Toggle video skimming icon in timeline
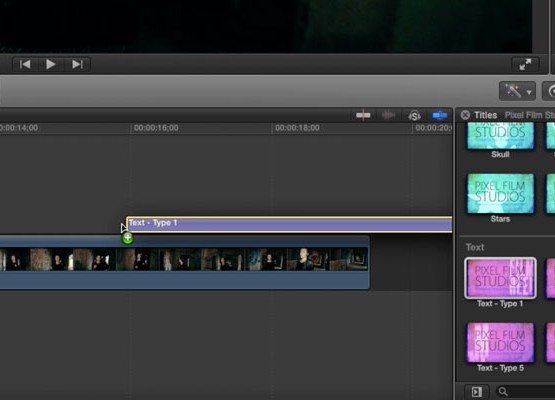 click(363, 115)
